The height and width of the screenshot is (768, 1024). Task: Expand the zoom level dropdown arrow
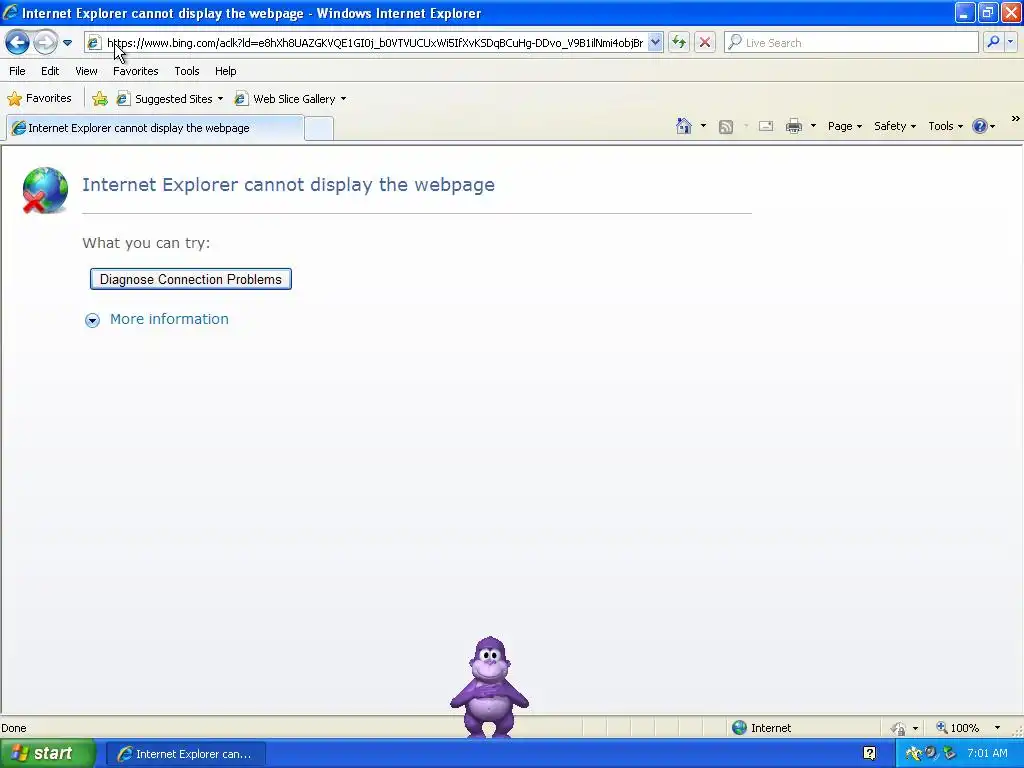click(x=997, y=728)
